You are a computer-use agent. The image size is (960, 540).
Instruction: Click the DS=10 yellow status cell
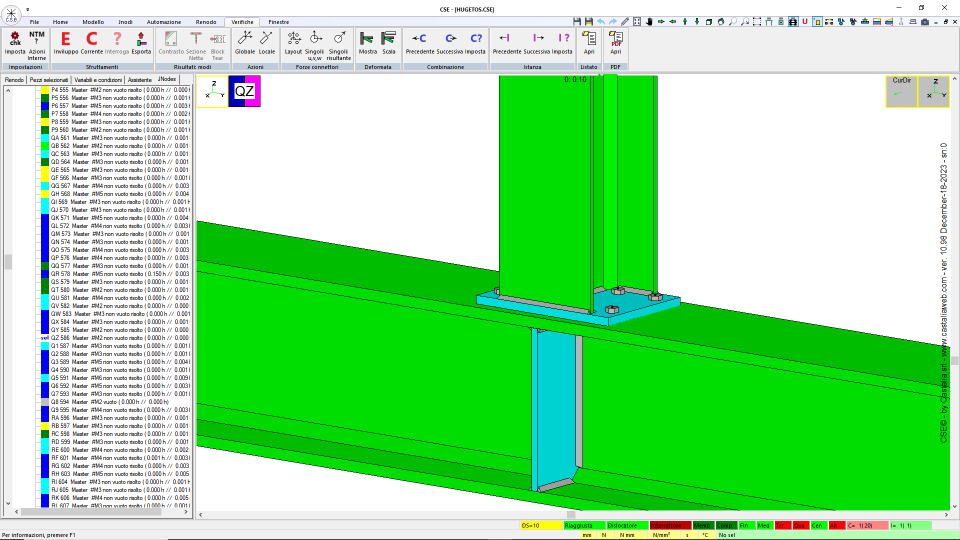click(x=541, y=525)
